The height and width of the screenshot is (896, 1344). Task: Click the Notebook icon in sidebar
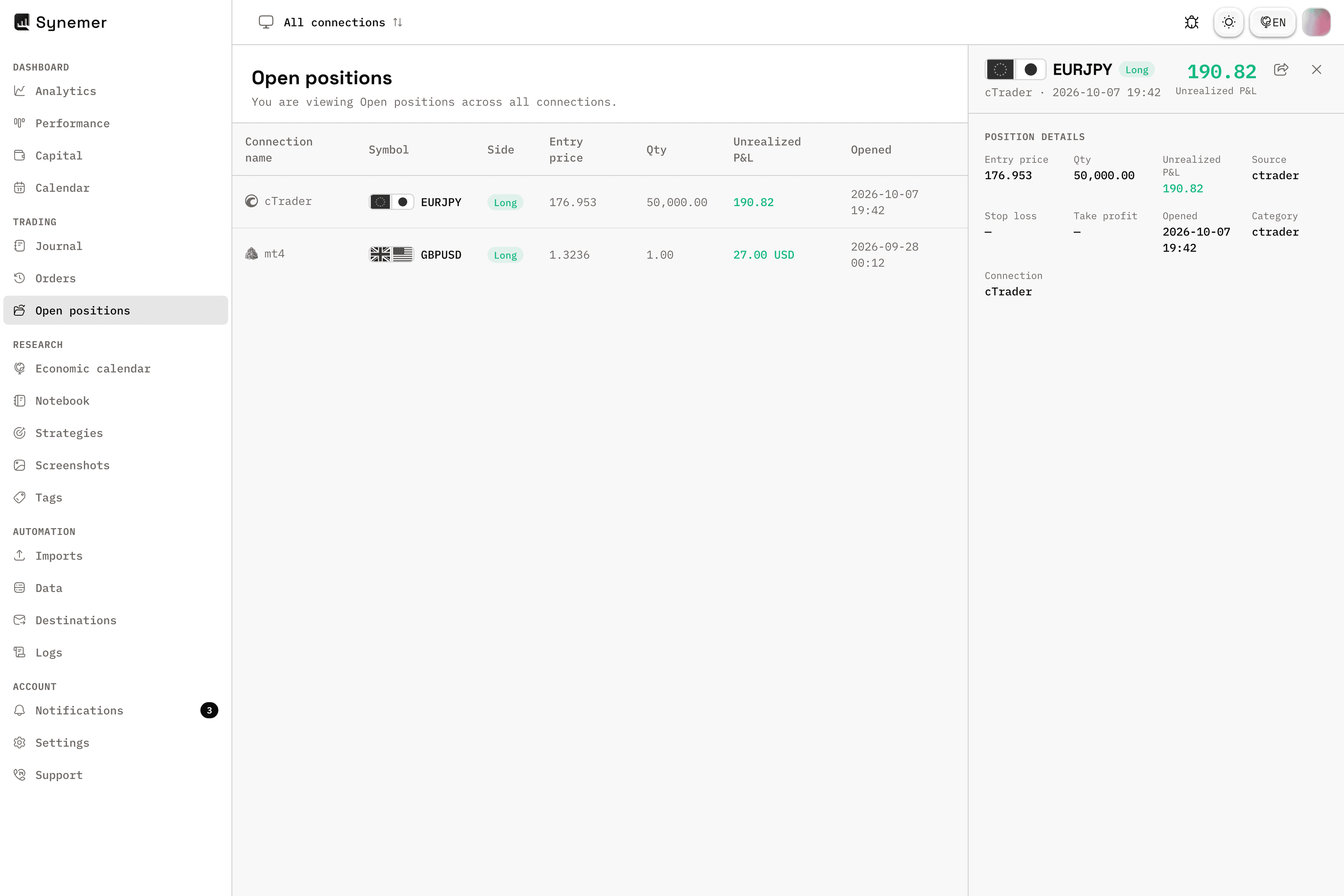pos(20,400)
